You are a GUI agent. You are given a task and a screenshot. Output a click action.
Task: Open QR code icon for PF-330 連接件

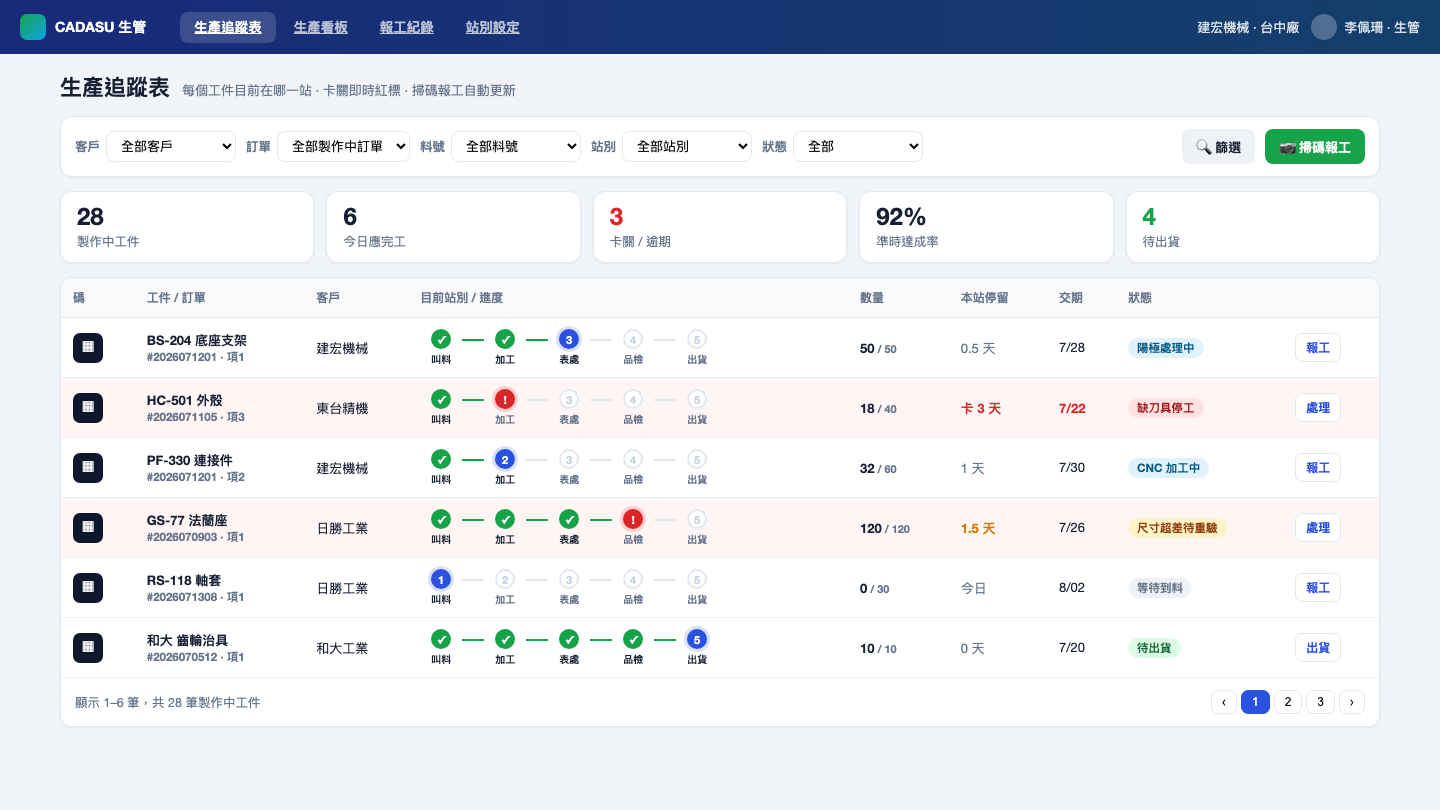(x=88, y=467)
